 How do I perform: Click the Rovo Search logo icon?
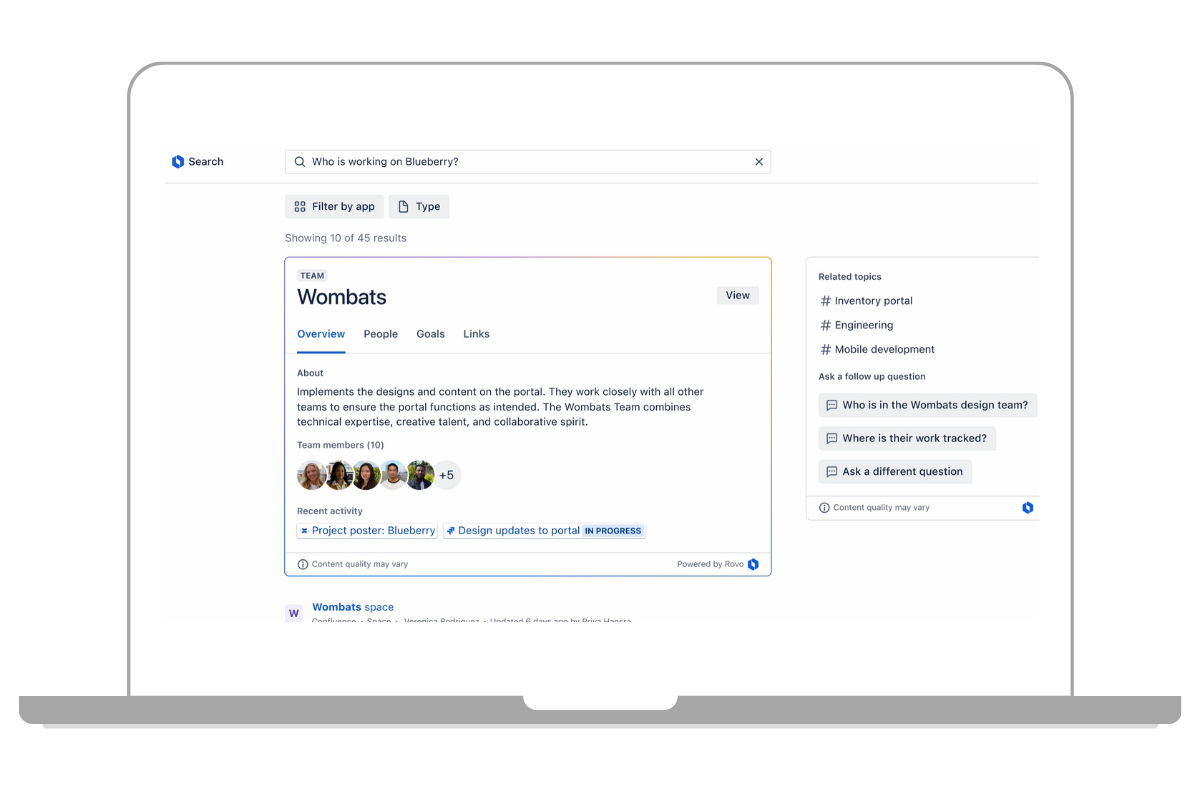pyautogui.click(x=178, y=162)
